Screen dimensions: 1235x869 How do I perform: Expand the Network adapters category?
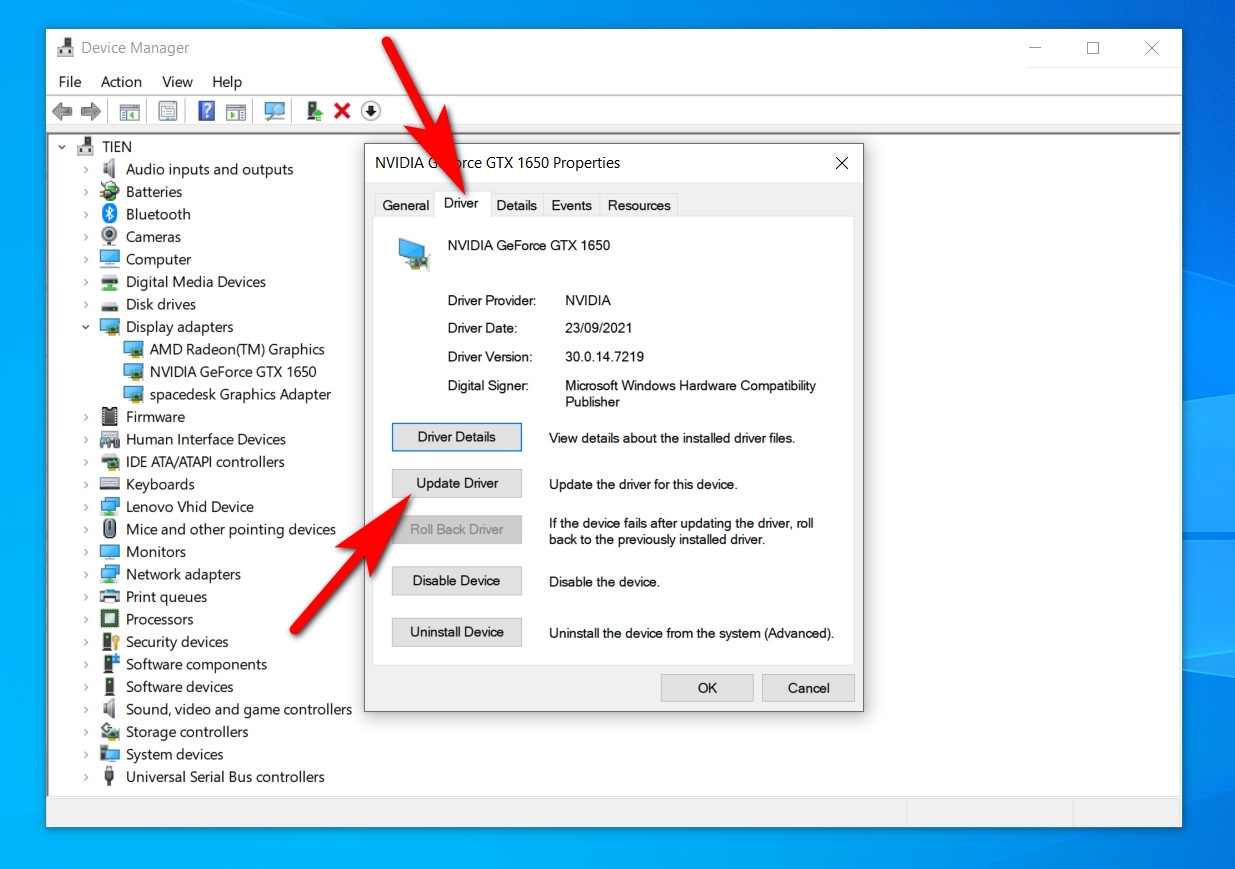tap(86, 574)
